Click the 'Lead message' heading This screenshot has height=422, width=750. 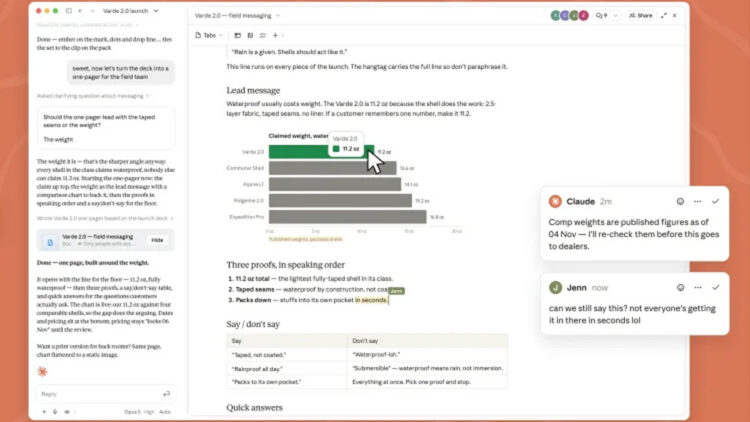point(253,90)
